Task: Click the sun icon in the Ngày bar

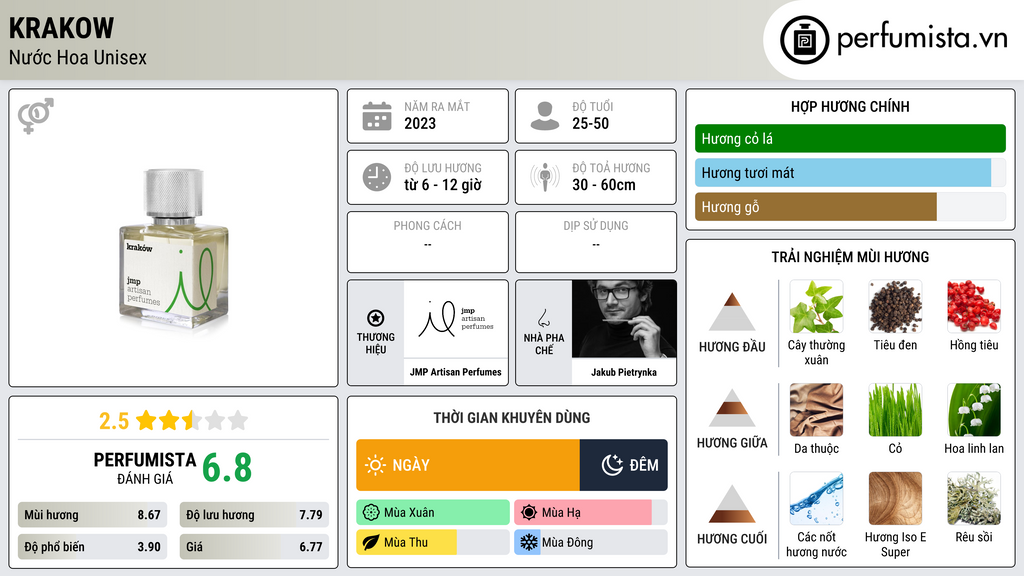Action: click(x=376, y=465)
